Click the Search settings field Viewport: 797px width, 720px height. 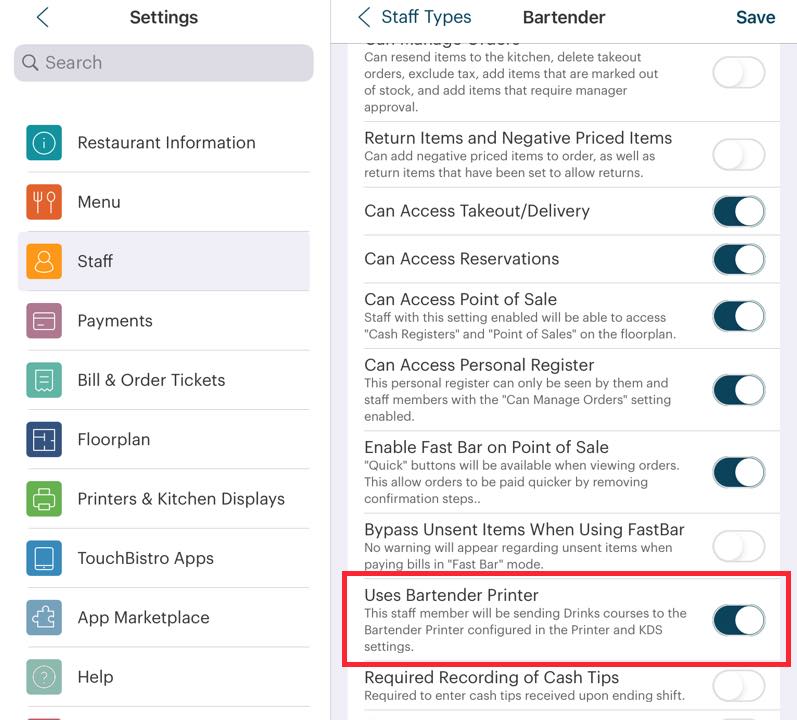coord(164,63)
